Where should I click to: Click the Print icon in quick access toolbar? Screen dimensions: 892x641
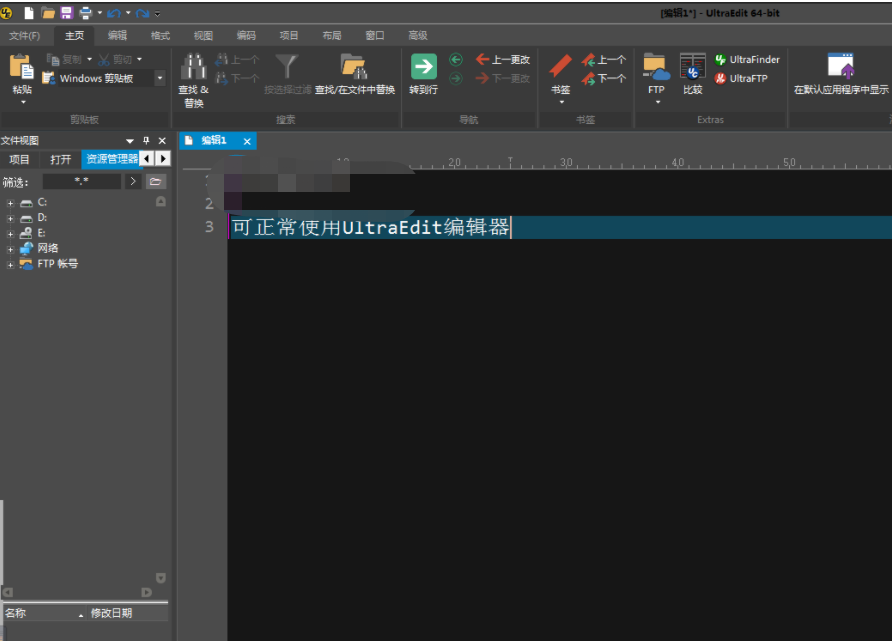click(85, 13)
